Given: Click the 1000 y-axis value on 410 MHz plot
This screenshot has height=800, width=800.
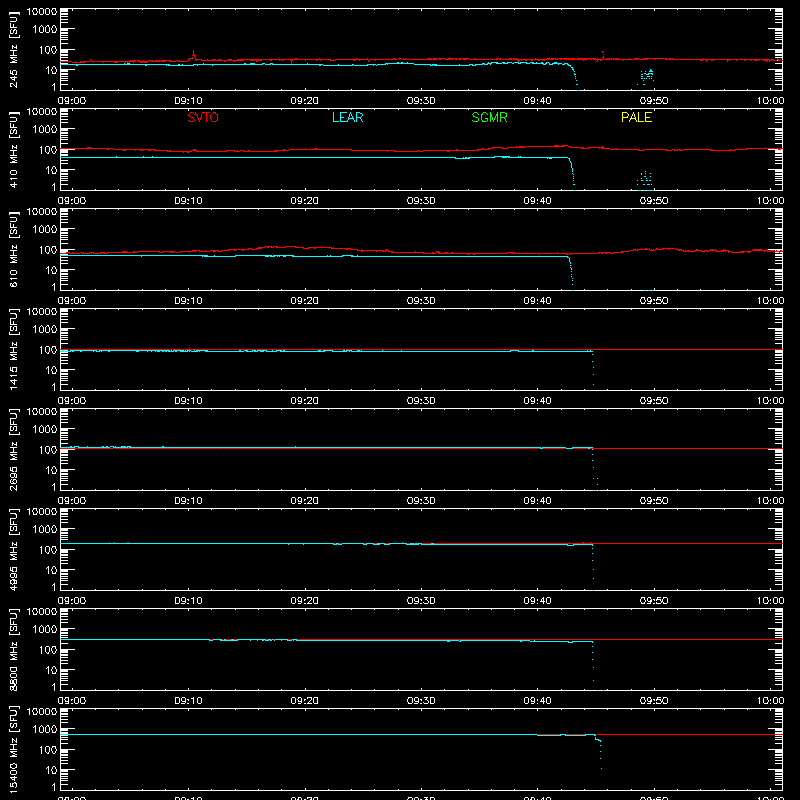Looking at the screenshot, I should [x=45, y=129].
